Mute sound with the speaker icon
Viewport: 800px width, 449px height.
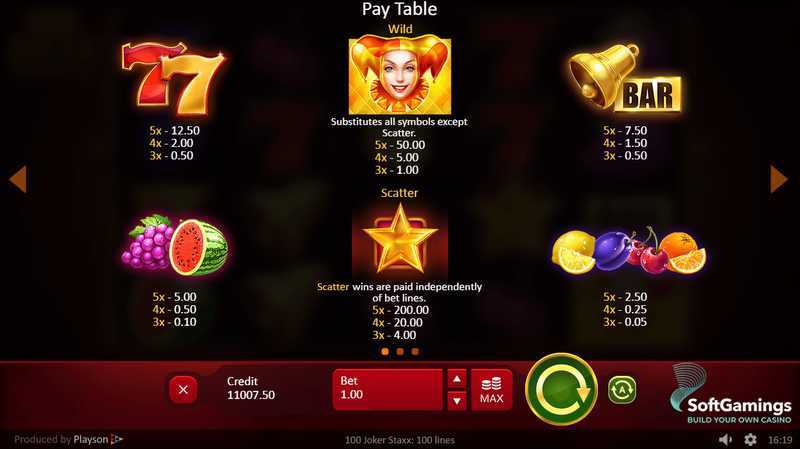[725, 439]
